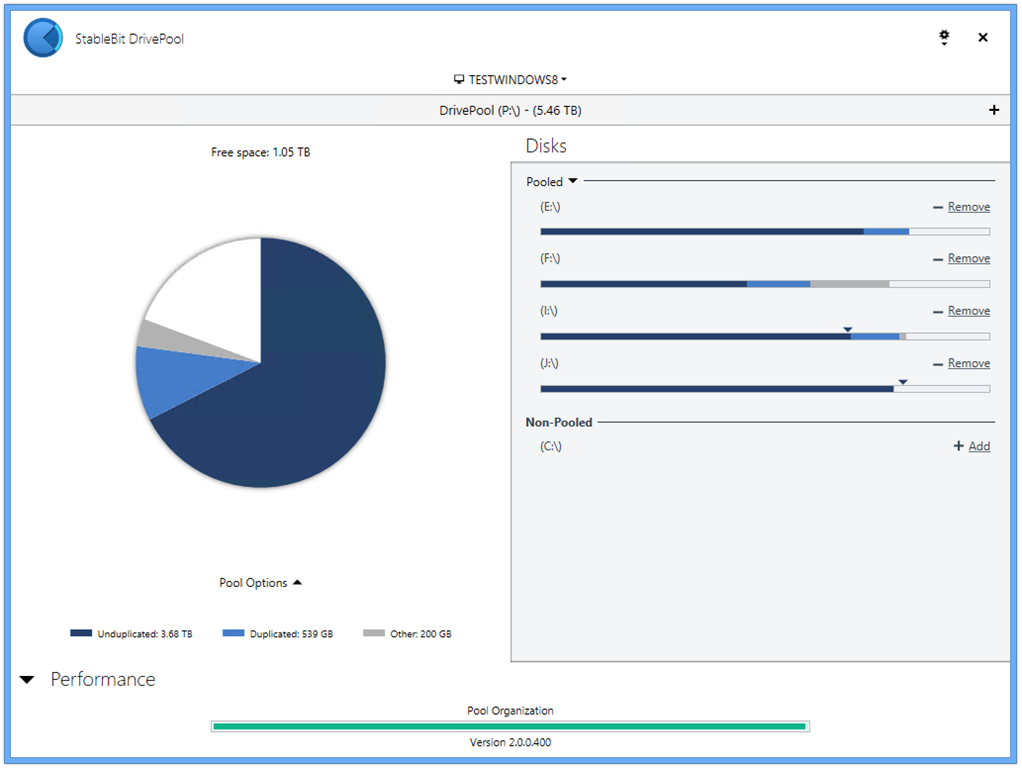Screen dimensions: 1022x768
Task: Open the Pool Options menu
Action: pos(260,582)
